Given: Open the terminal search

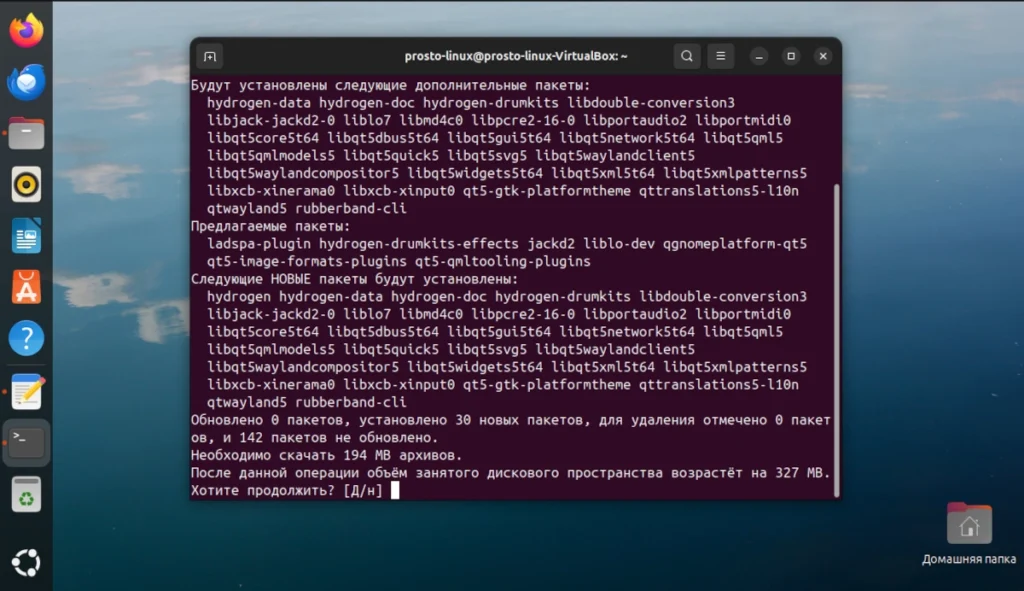Looking at the screenshot, I should tap(687, 56).
